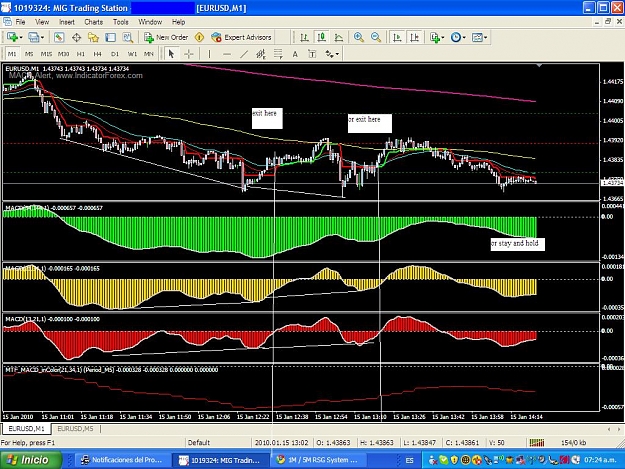Open the Tools menu
This screenshot has width=625, height=469.
point(120,22)
